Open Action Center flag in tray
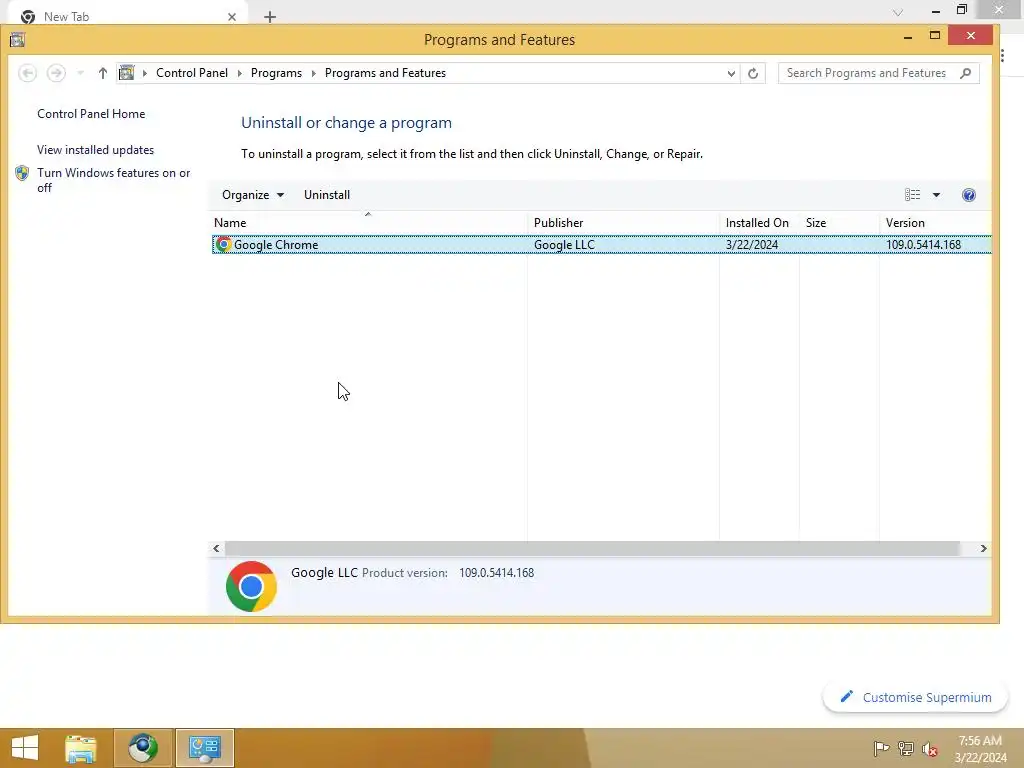Image resolution: width=1024 pixels, height=768 pixels. [881, 748]
